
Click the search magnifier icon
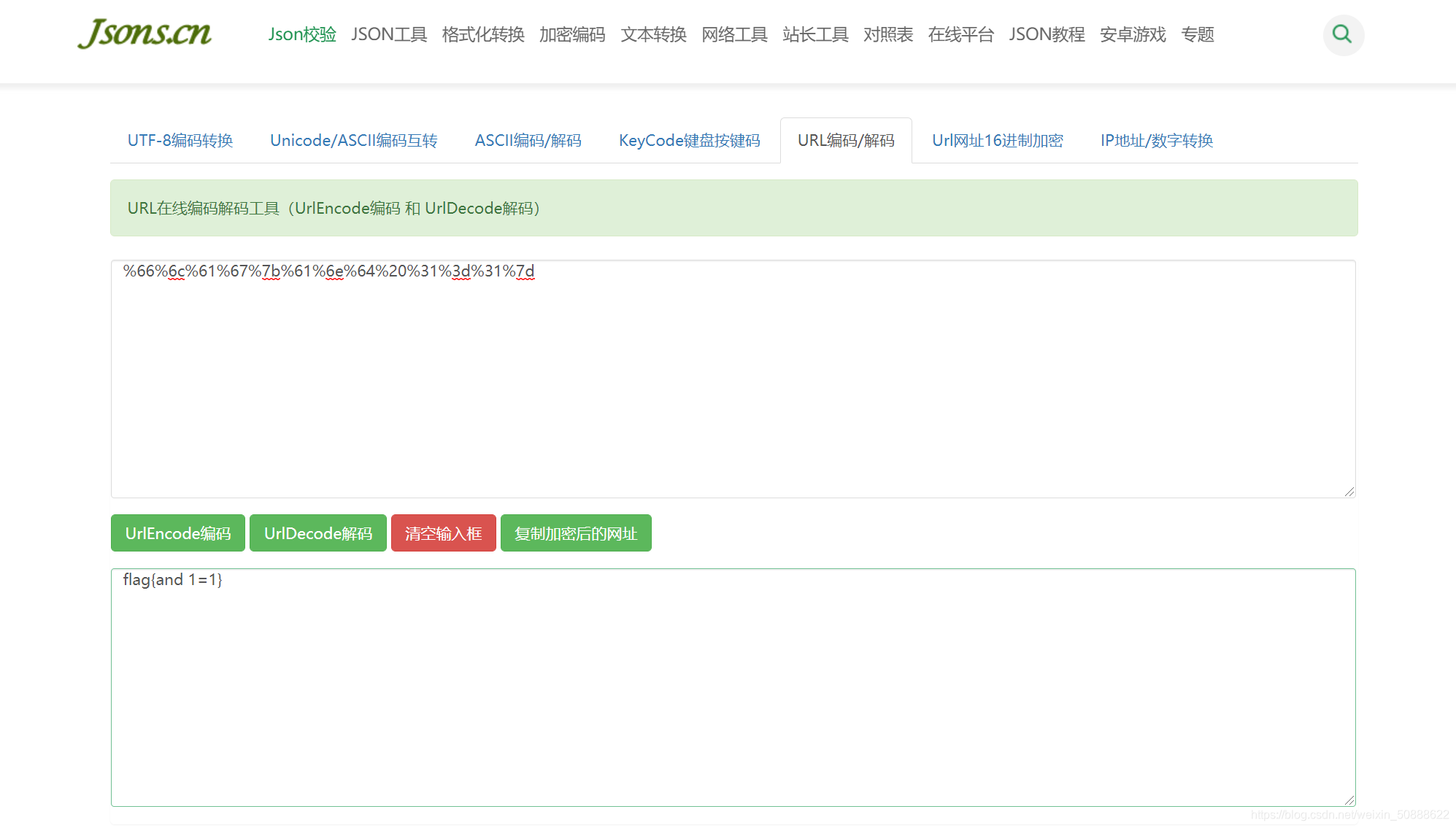(x=1342, y=34)
